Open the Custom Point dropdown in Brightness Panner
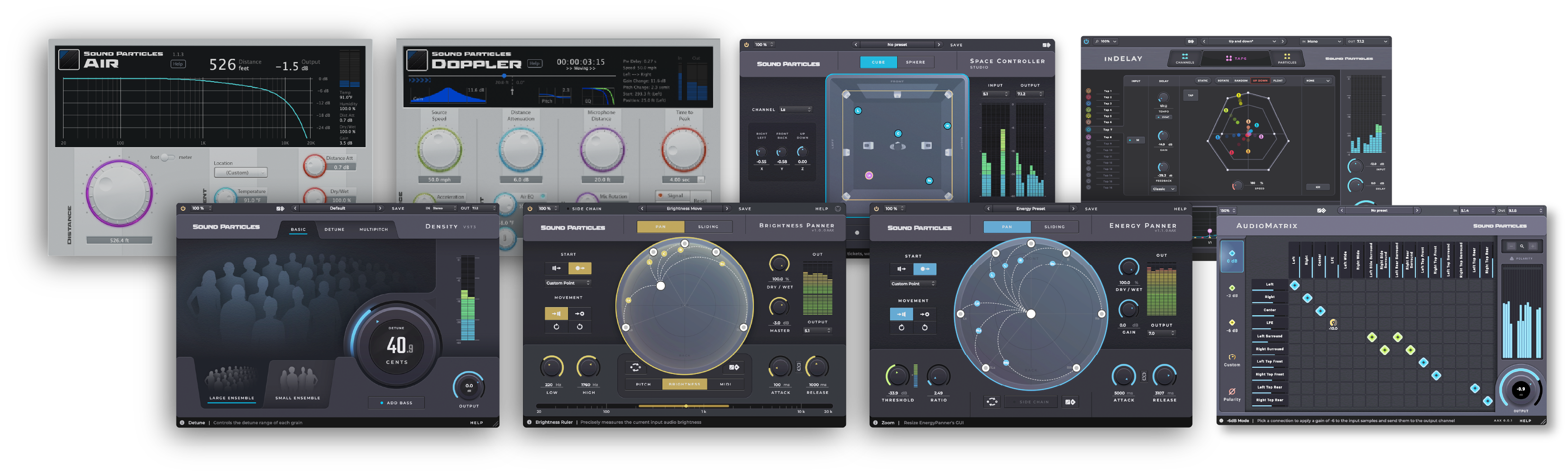The height and width of the screenshot is (476, 1568). coord(567,283)
